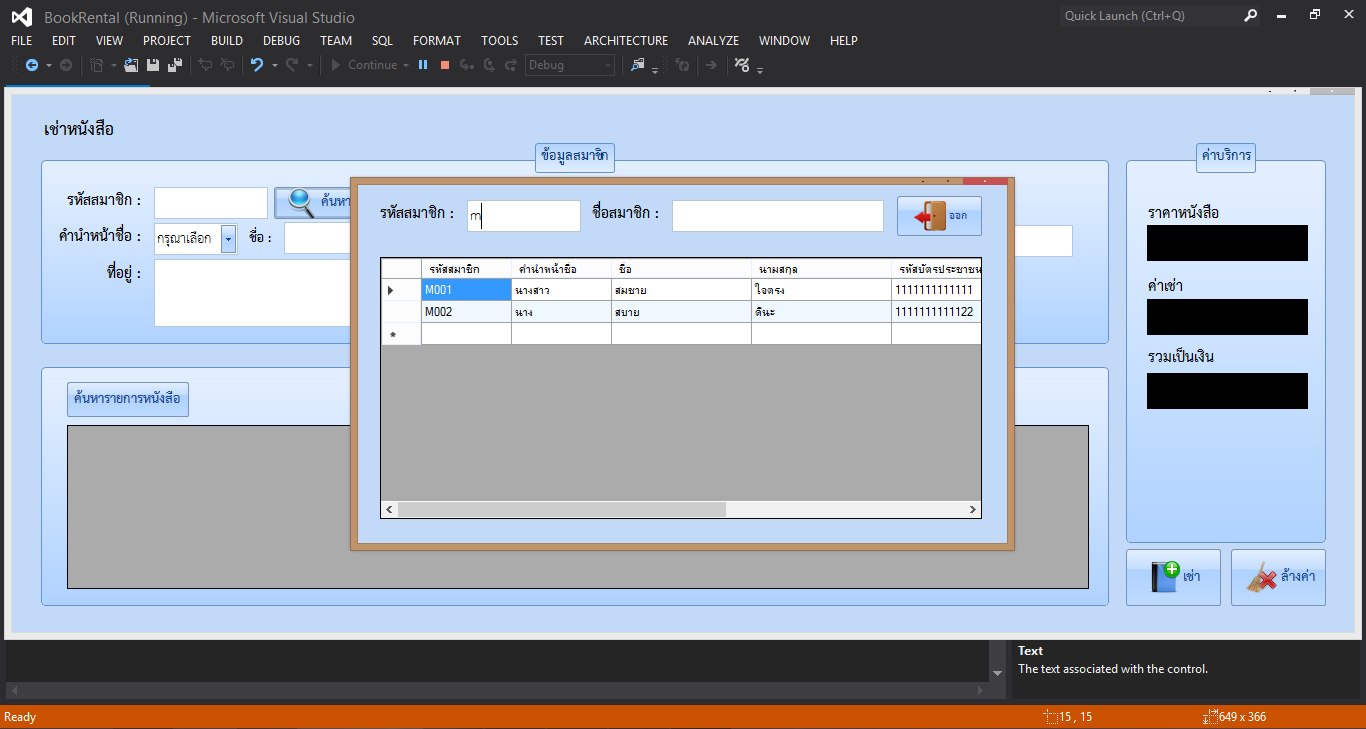The width and height of the screenshot is (1366, 729).
Task: Click the รหัสสมาชิก field on main form
Action: click(x=211, y=202)
